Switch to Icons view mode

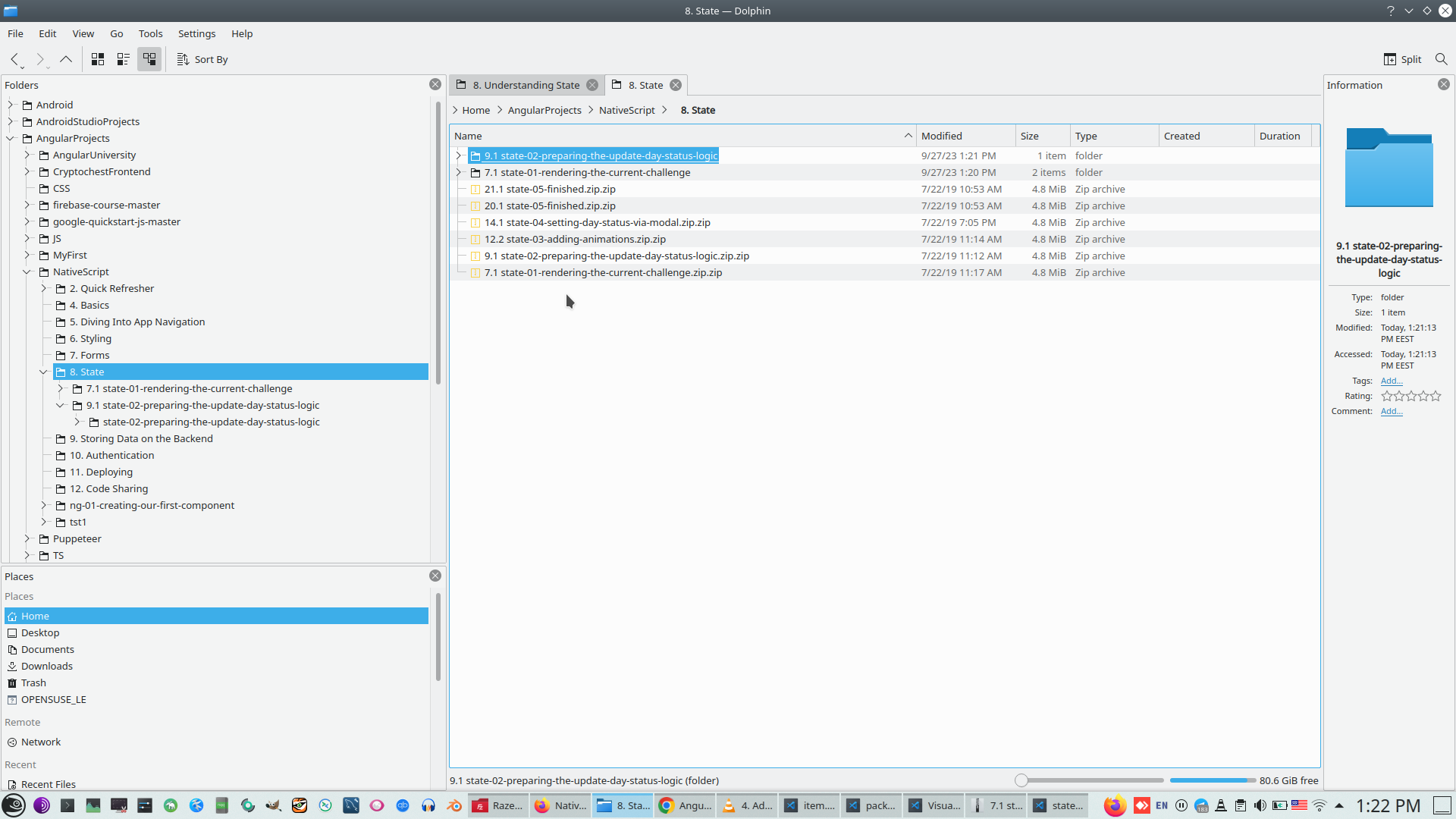point(98,59)
